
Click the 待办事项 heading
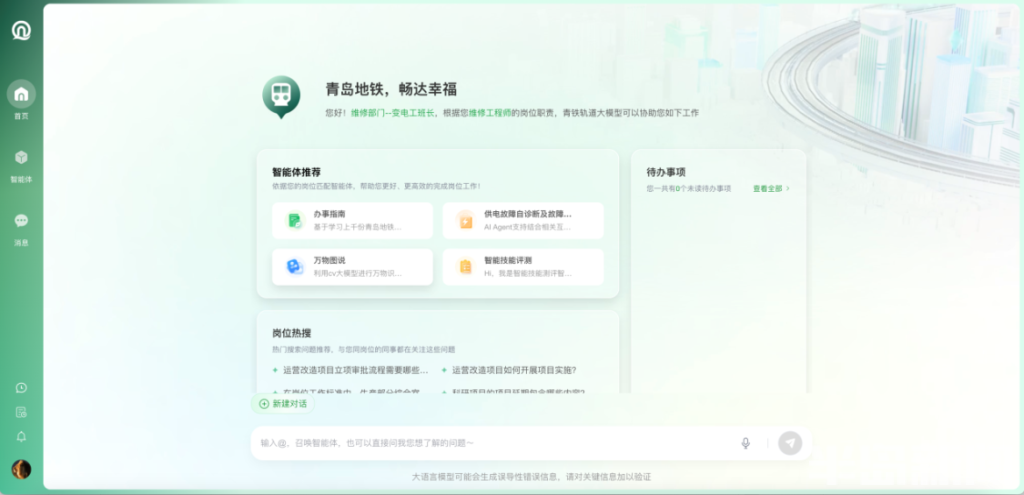[666, 172]
